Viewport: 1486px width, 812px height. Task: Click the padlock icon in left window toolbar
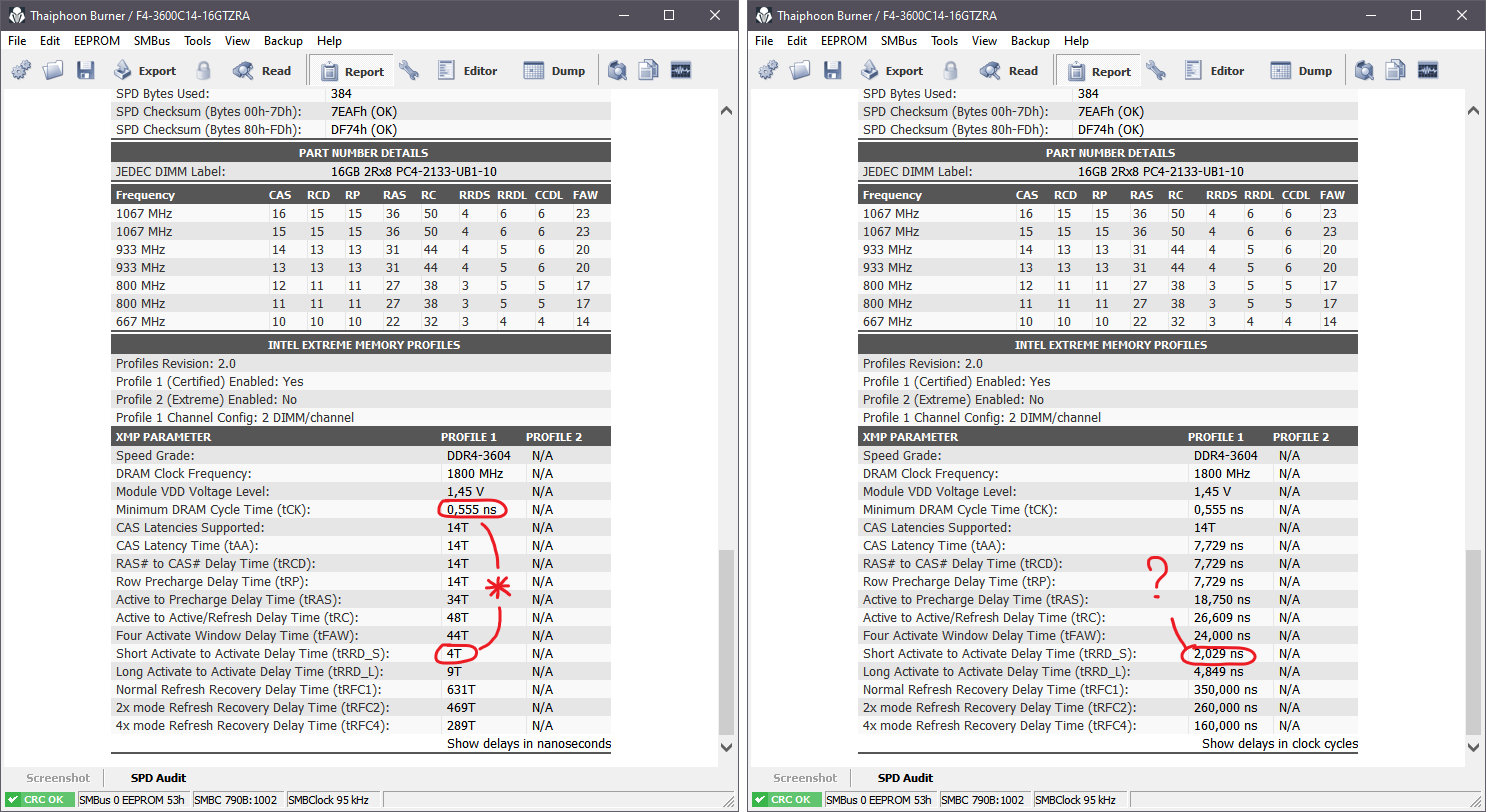(204, 70)
